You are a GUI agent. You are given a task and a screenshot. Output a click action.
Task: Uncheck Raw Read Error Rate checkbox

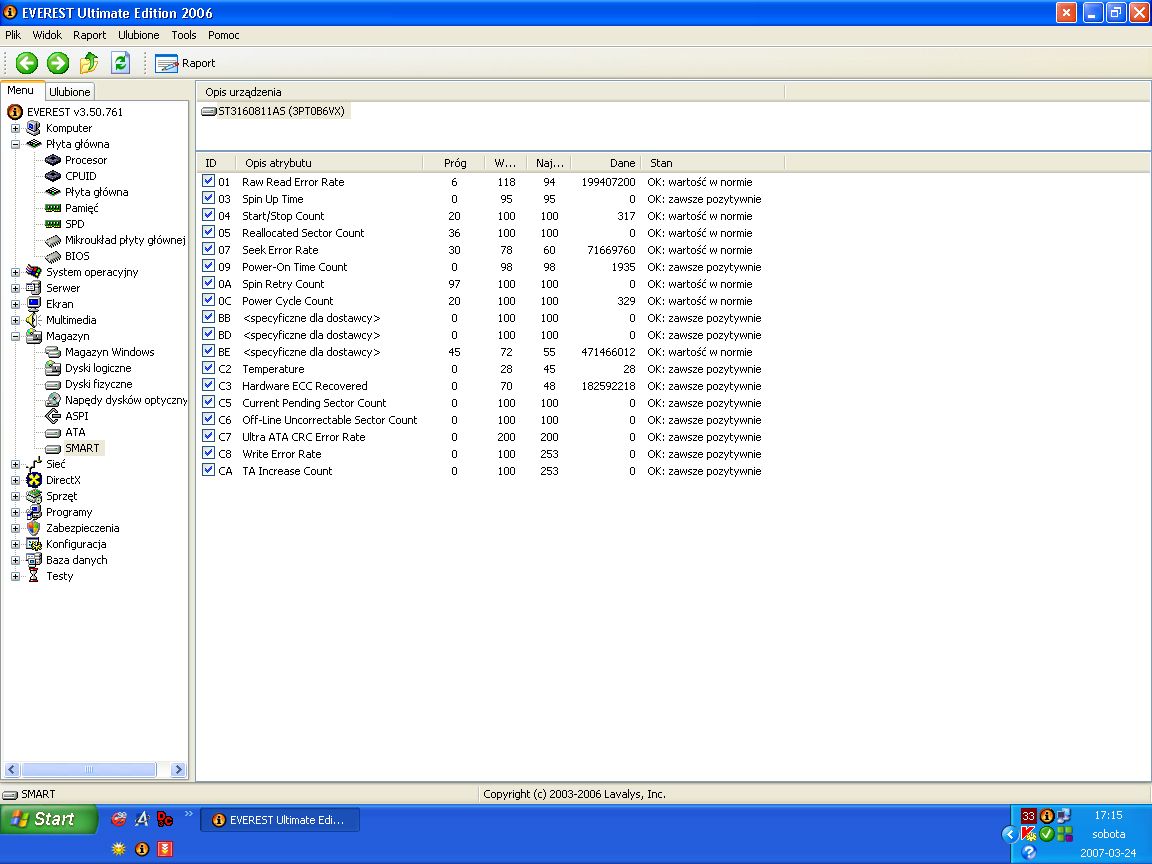click(209, 181)
